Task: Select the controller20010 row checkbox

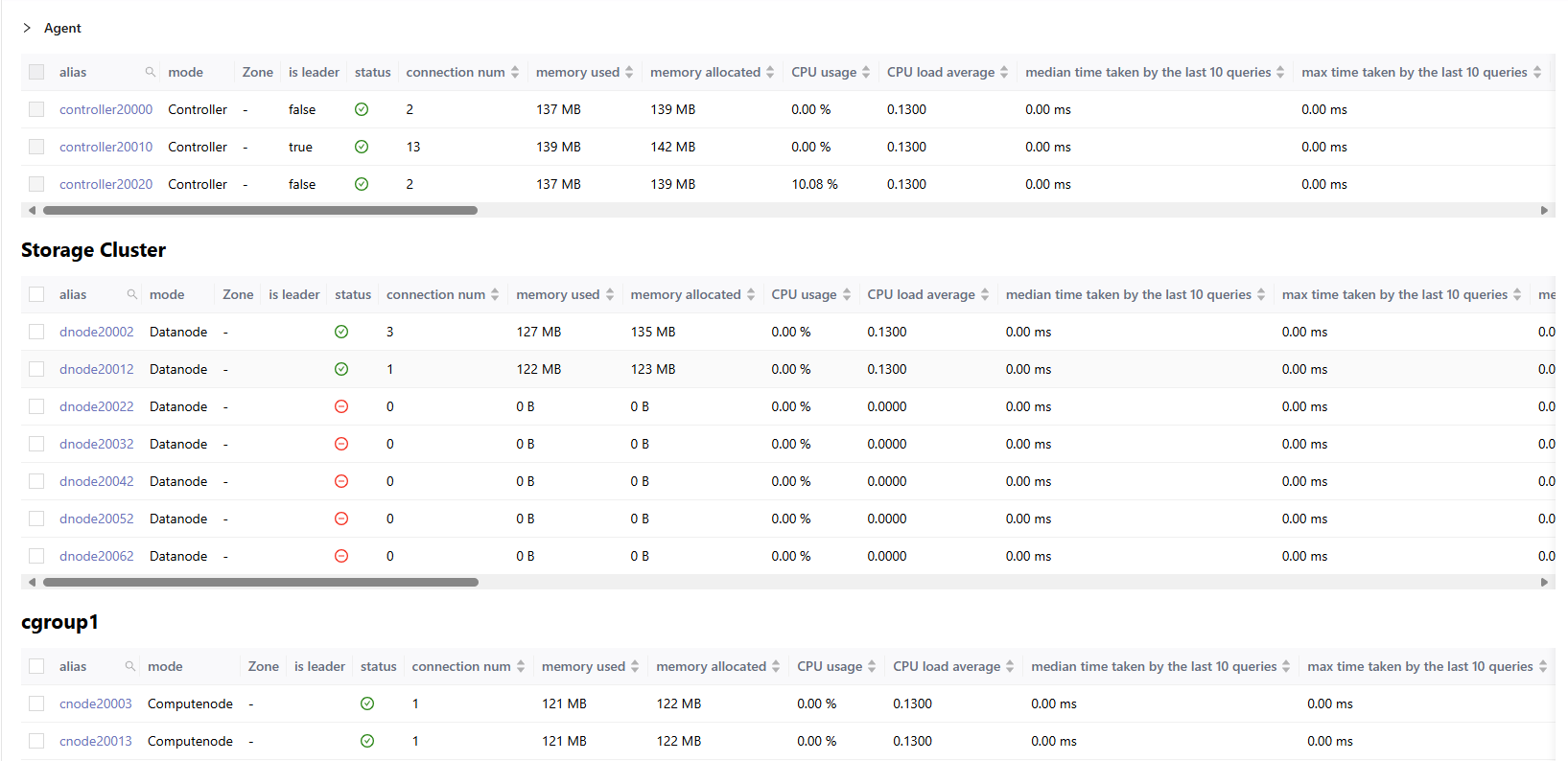Action: (36, 147)
